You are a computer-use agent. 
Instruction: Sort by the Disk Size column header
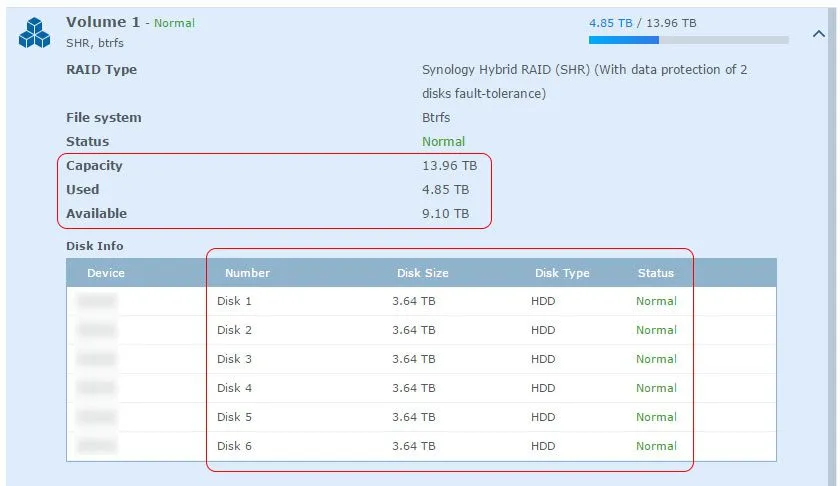[x=423, y=273]
